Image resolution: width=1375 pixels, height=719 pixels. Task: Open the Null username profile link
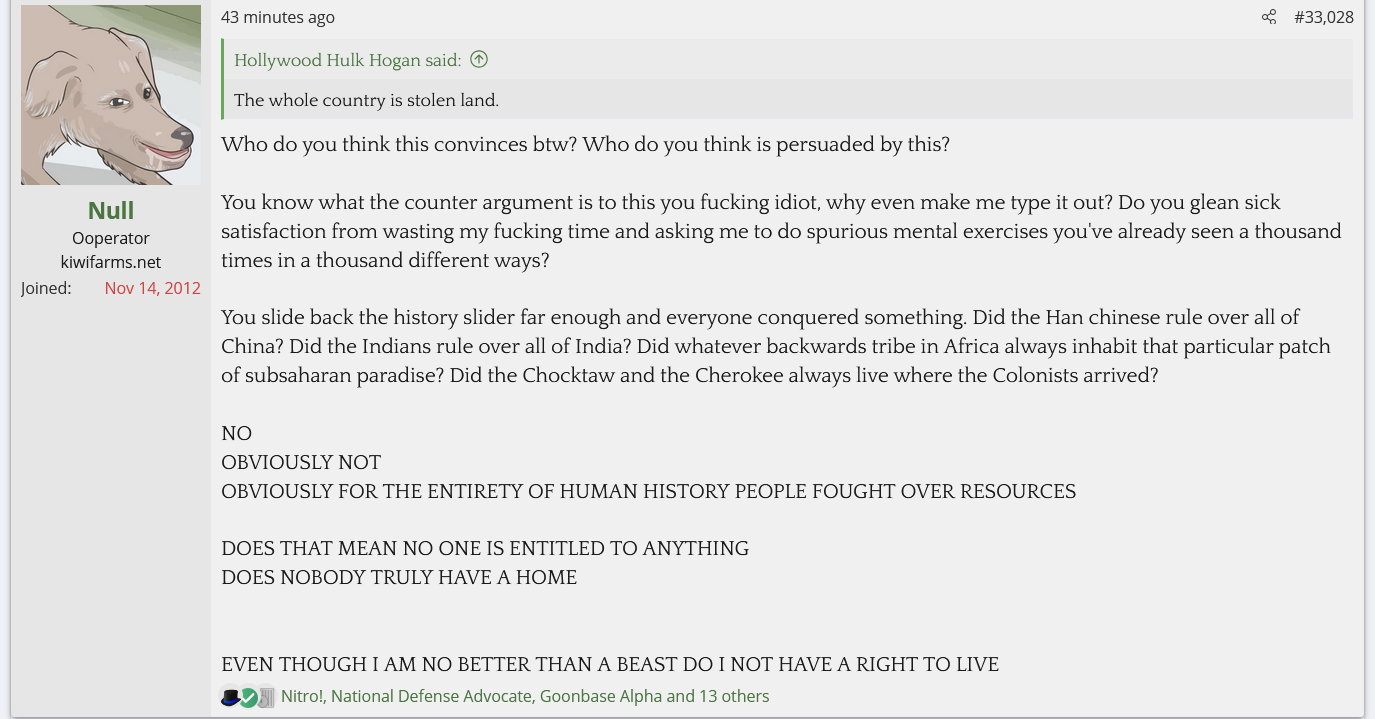[111, 210]
